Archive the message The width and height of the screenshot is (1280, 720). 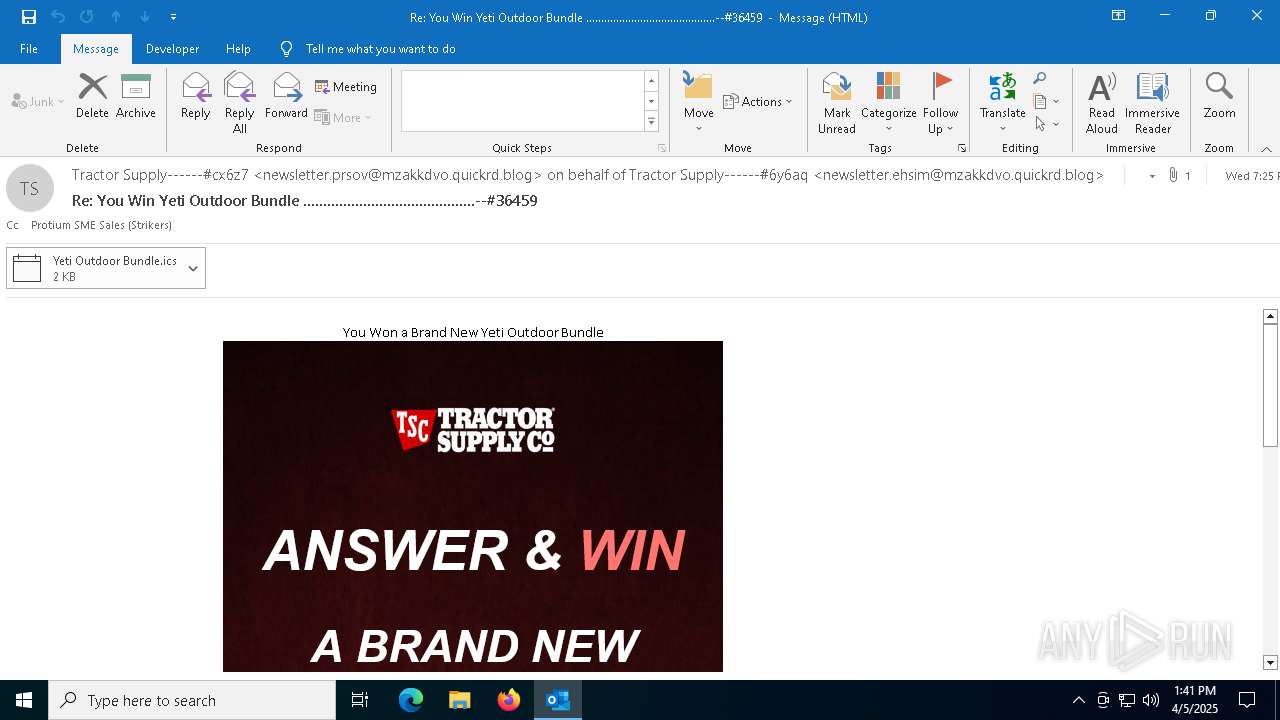pyautogui.click(x=136, y=97)
